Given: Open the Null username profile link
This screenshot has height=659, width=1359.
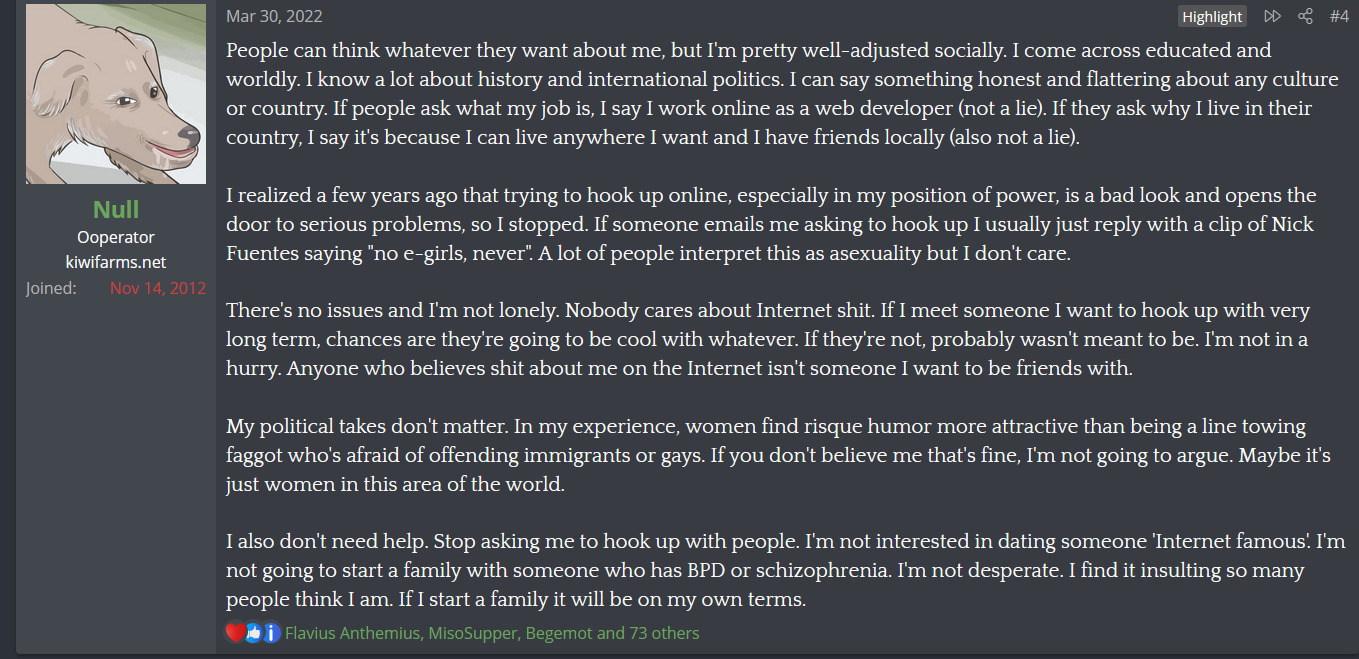Looking at the screenshot, I should coord(115,209).
